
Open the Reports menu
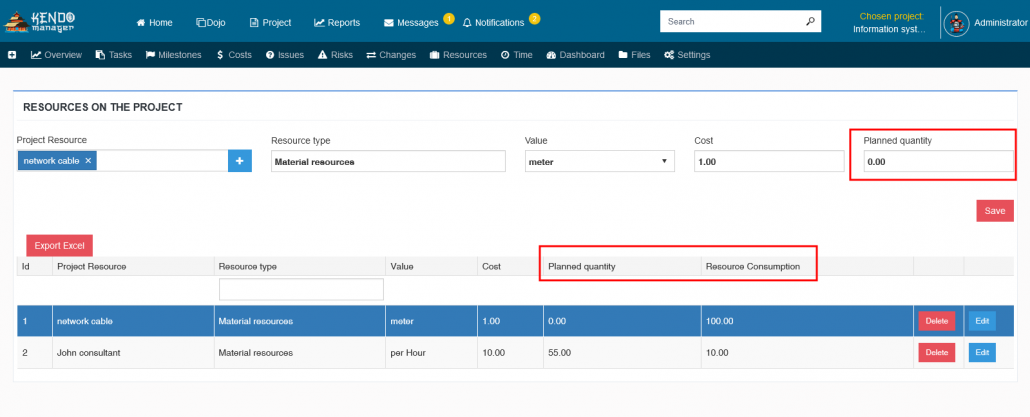coord(337,22)
